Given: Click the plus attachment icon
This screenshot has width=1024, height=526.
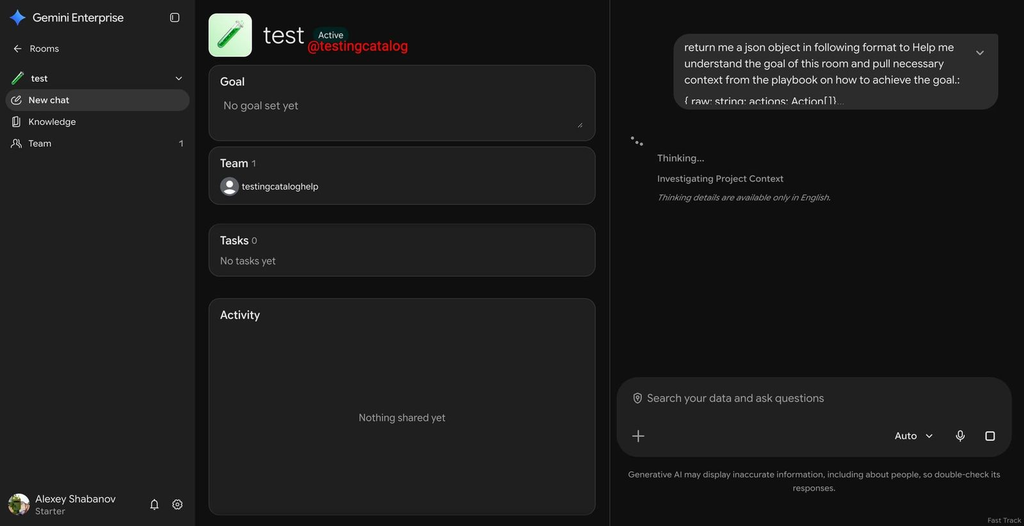Looking at the screenshot, I should tap(638, 436).
